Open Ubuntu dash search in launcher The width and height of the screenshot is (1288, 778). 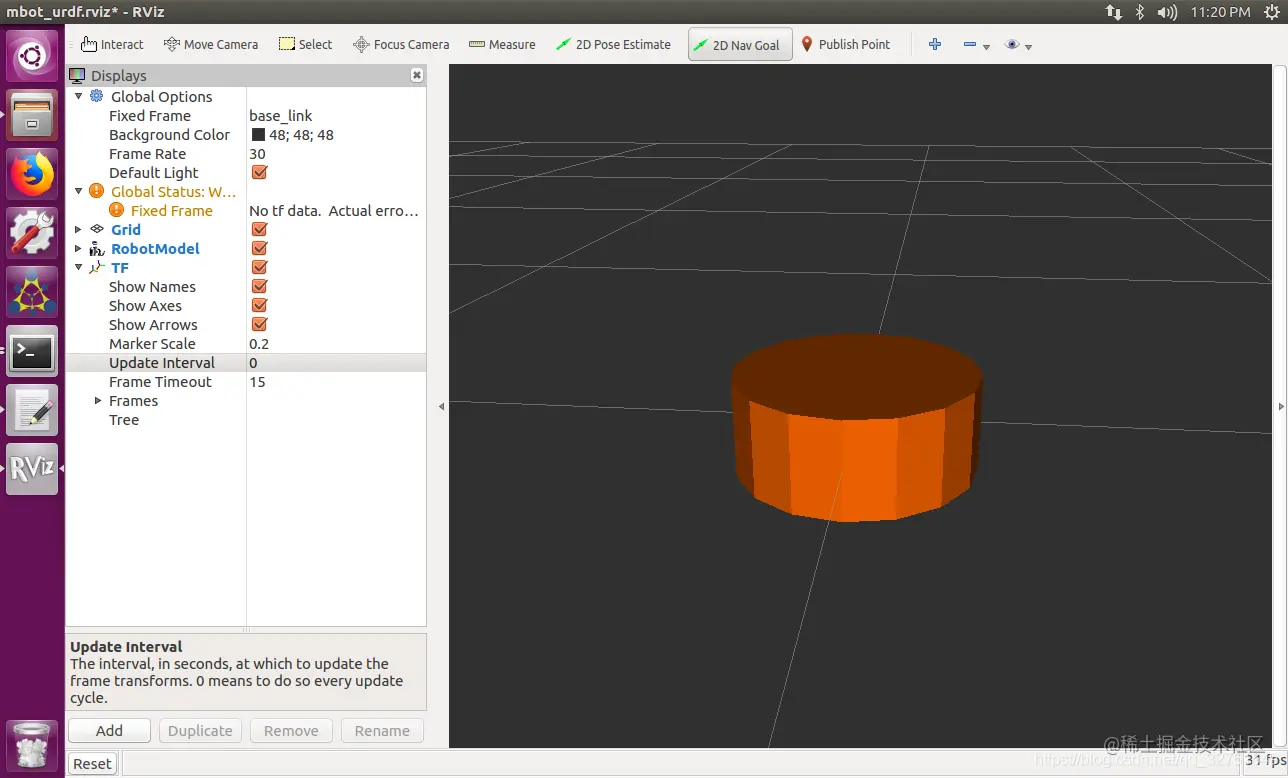tap(33, 56)
